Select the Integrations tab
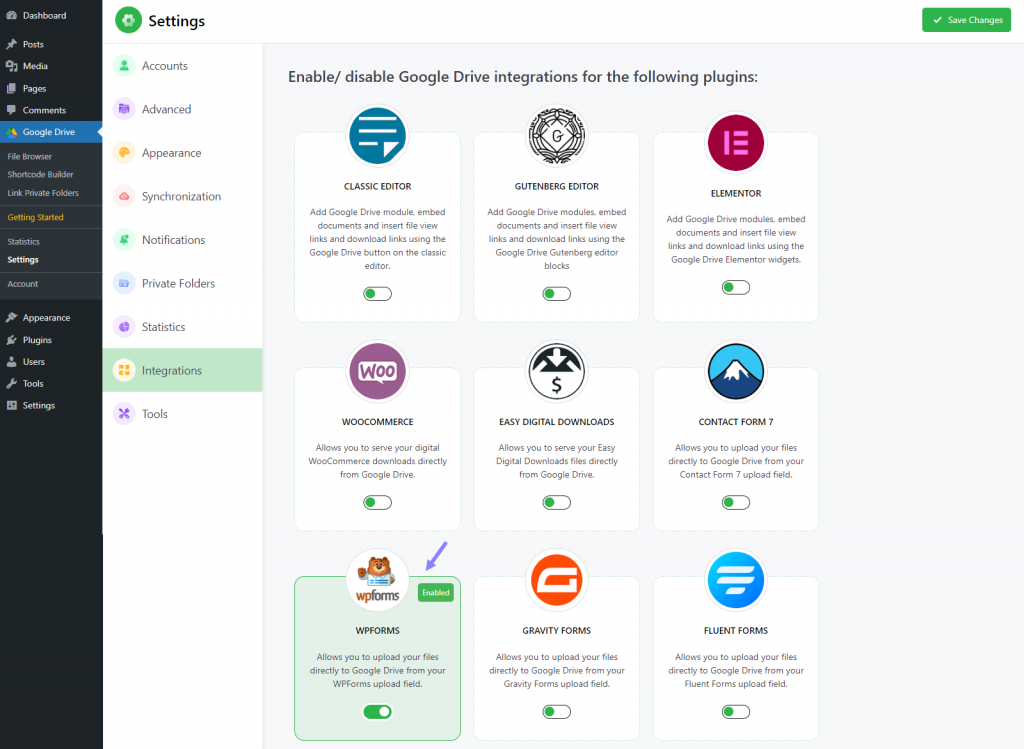 183,370
